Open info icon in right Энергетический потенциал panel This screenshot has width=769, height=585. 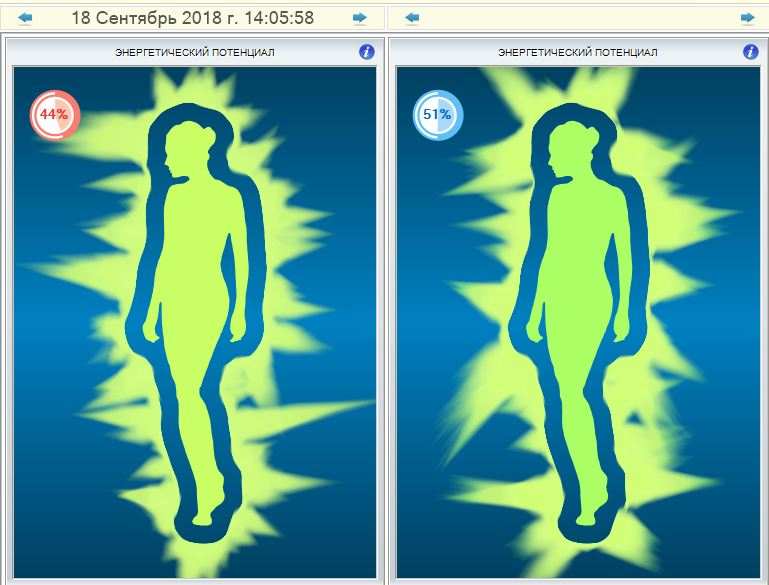click(x=750, y=51)
